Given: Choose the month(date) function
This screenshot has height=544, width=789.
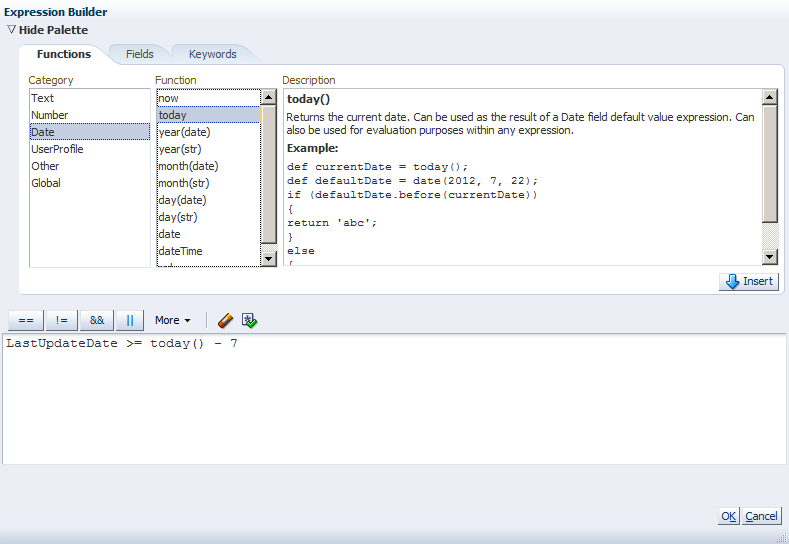Looking at the screenshot, I should (209, 166).
